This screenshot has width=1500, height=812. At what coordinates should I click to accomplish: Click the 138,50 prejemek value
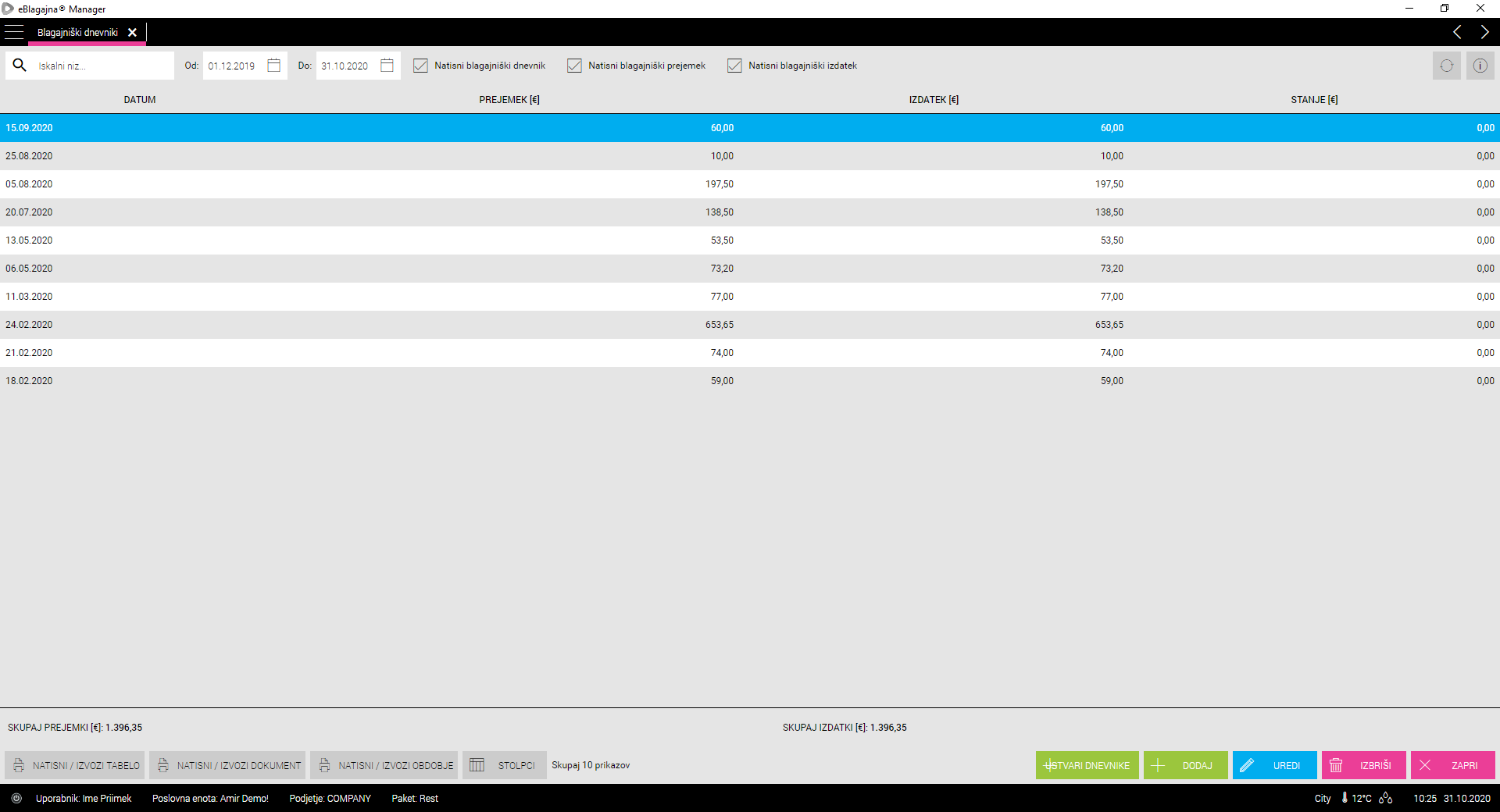coord(720,212)
